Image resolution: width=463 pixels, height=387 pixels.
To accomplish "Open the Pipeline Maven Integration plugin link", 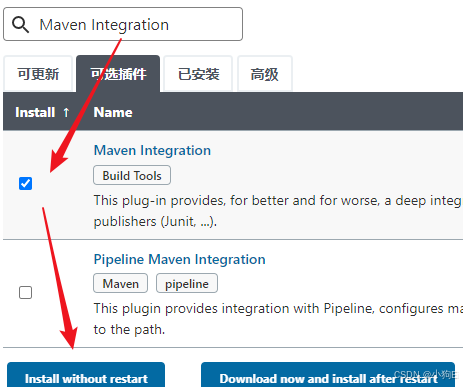I will pyautogui.click(x=179, y=259).
